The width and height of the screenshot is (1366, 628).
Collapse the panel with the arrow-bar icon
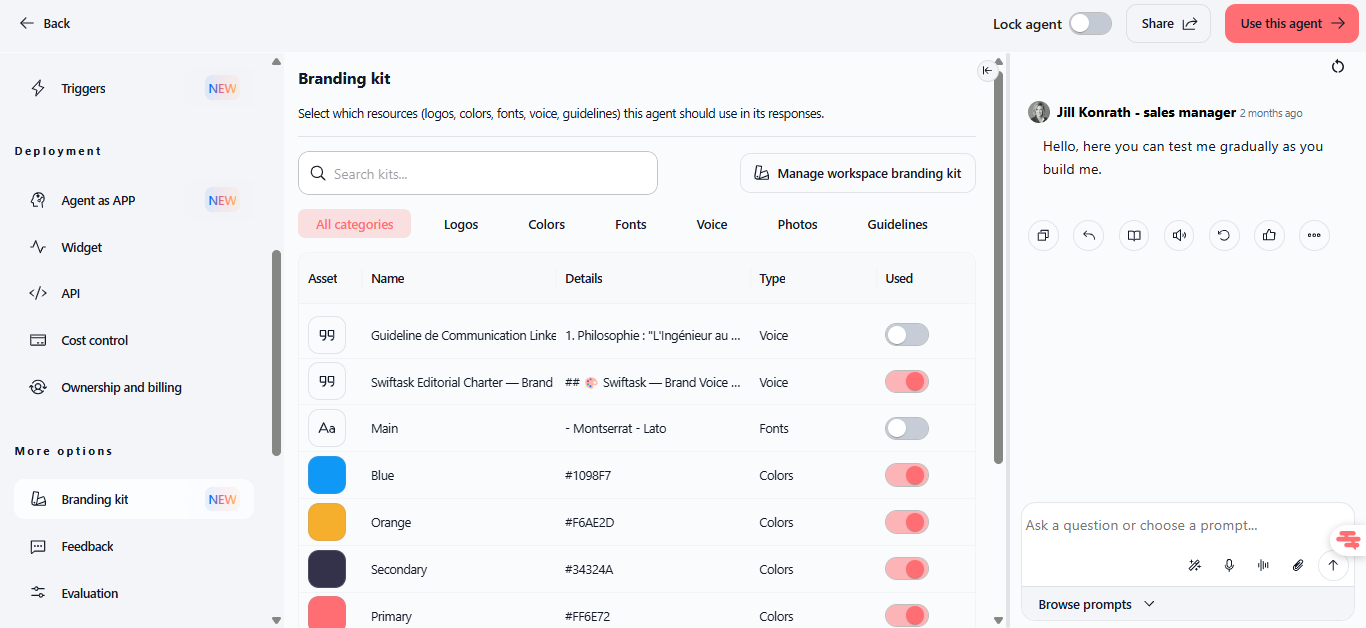pos(987,70)
